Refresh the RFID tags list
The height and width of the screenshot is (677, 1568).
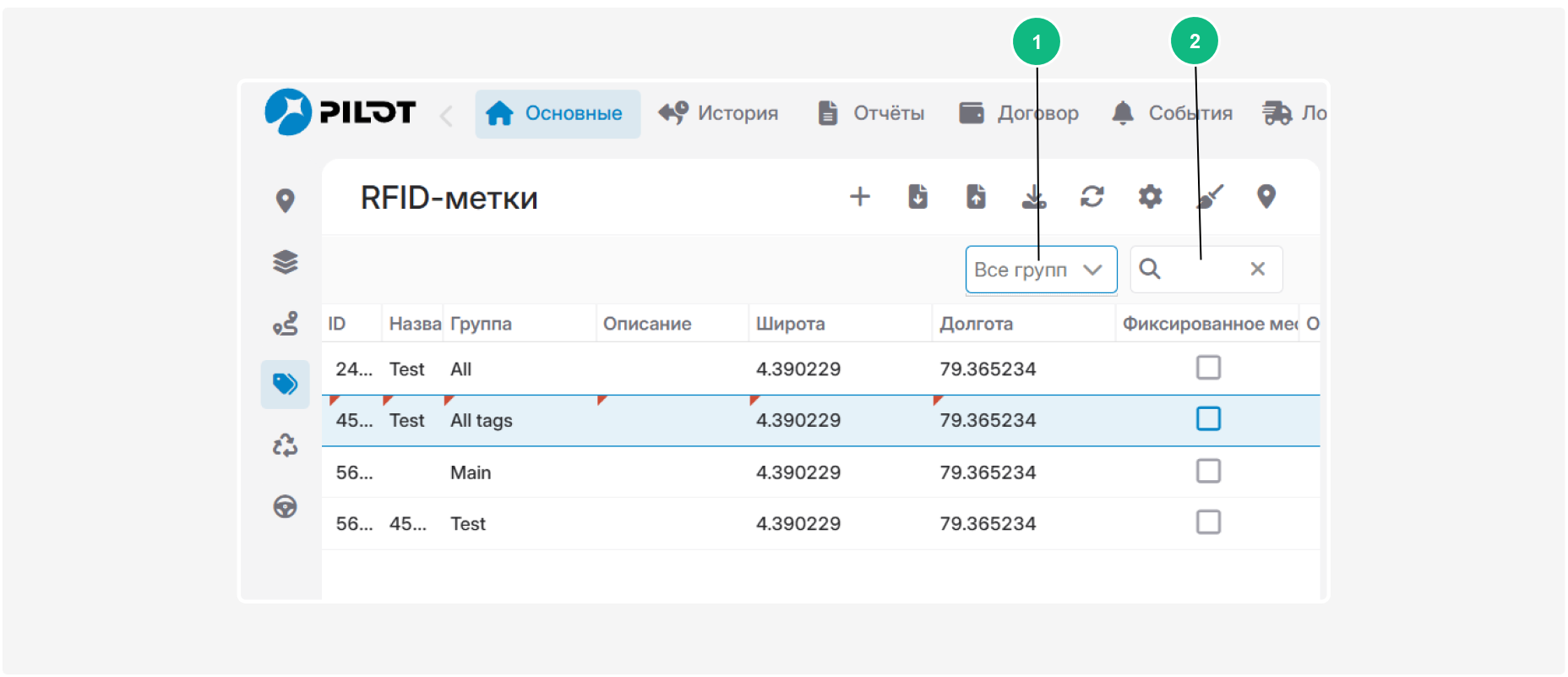click(1092, 197)
